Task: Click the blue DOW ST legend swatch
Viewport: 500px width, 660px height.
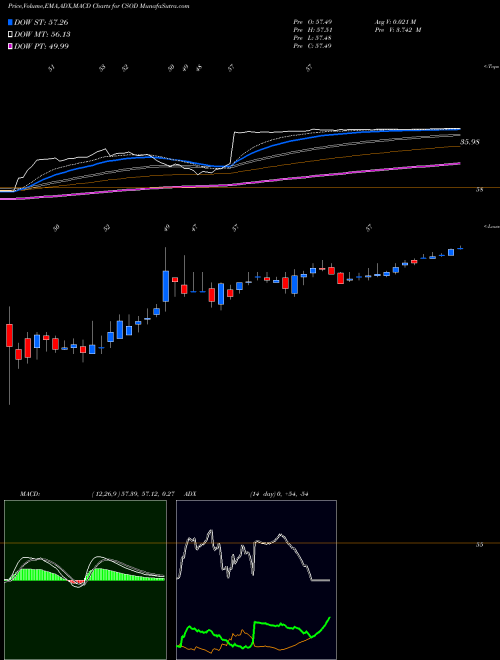Action: [x=10, y=22]
